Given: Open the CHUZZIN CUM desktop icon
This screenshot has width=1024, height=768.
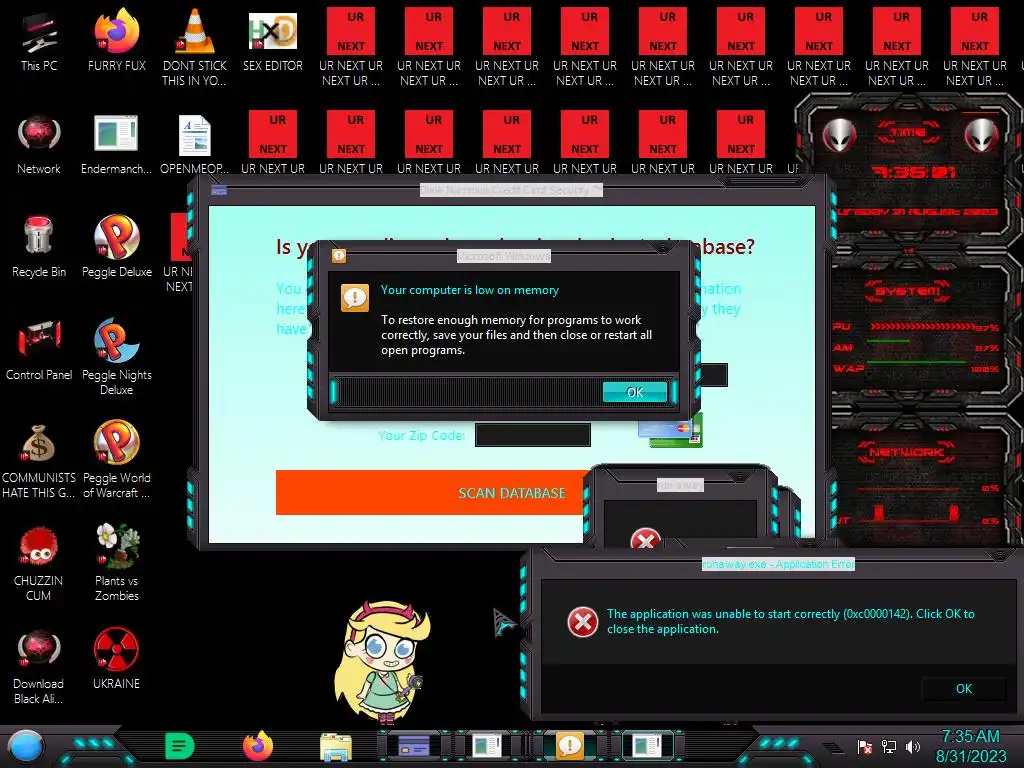Looking at the screenshot, I should click(x=39, y=563).
